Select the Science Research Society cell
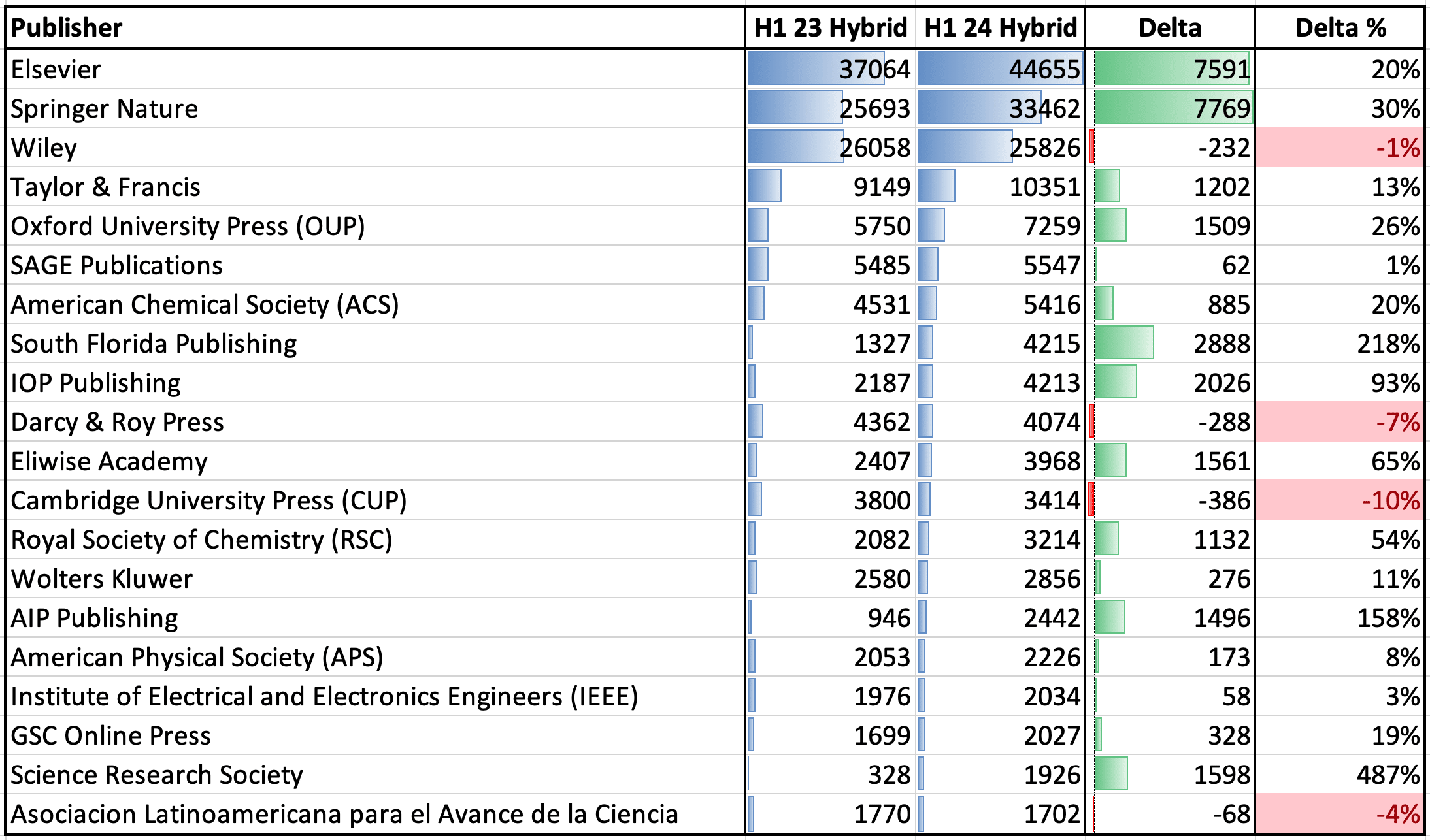1430x840 pixels. click(375, 774)
